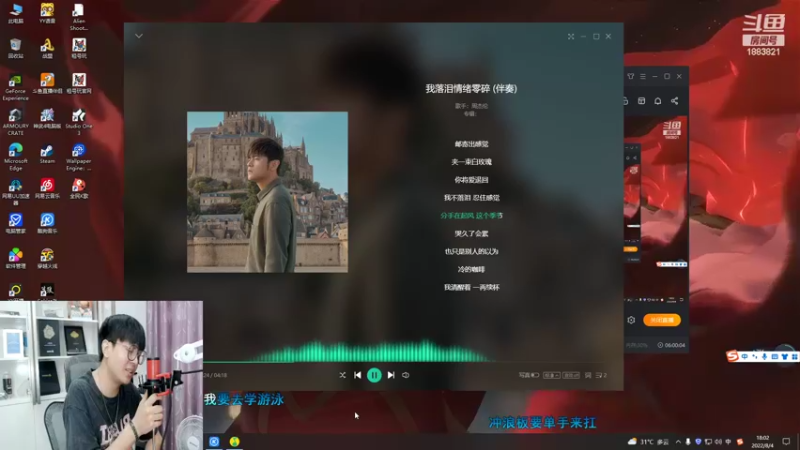The width and height of the screenshot is (800, 450).
Task: Click highlighted lyric 分手在起风 这个季节
Action: 471,215
